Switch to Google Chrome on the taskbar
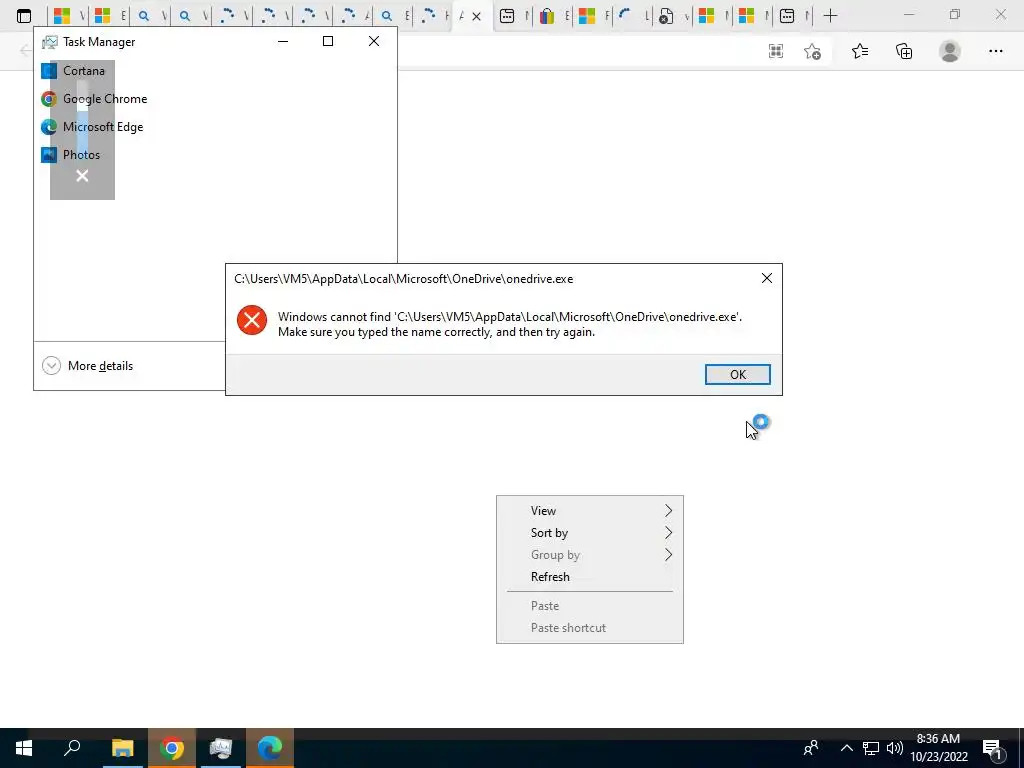 tap(172, 748)
